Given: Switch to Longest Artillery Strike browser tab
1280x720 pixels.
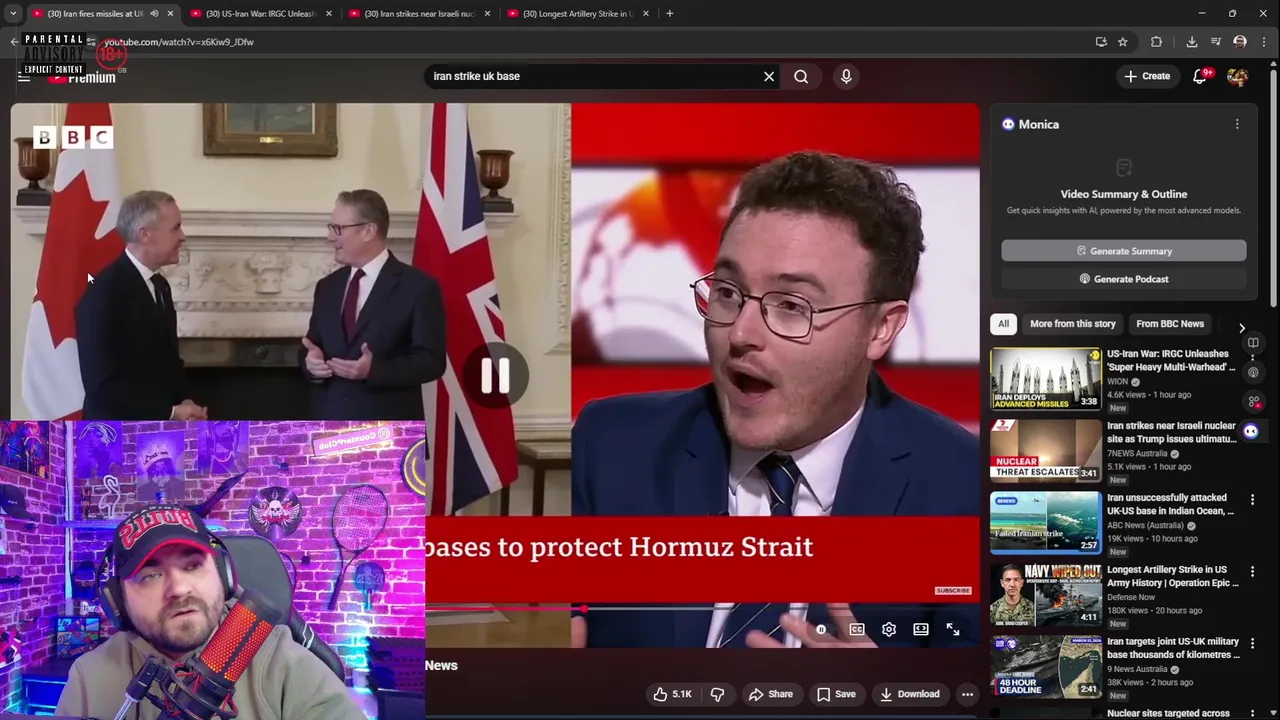Looking at the screenshot, I should 578,14.
